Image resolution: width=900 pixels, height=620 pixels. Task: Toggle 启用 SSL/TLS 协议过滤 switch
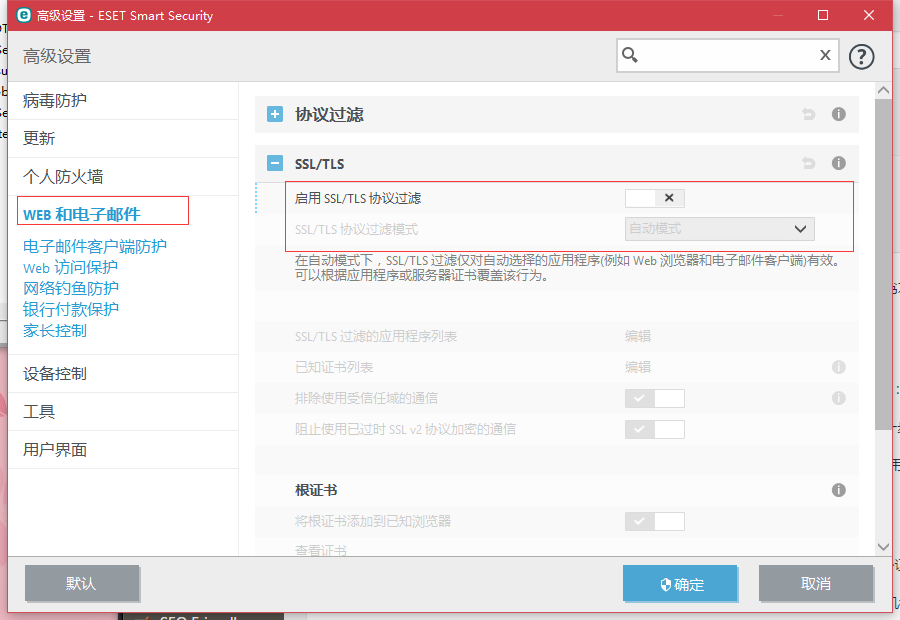(x=654, y=198)
